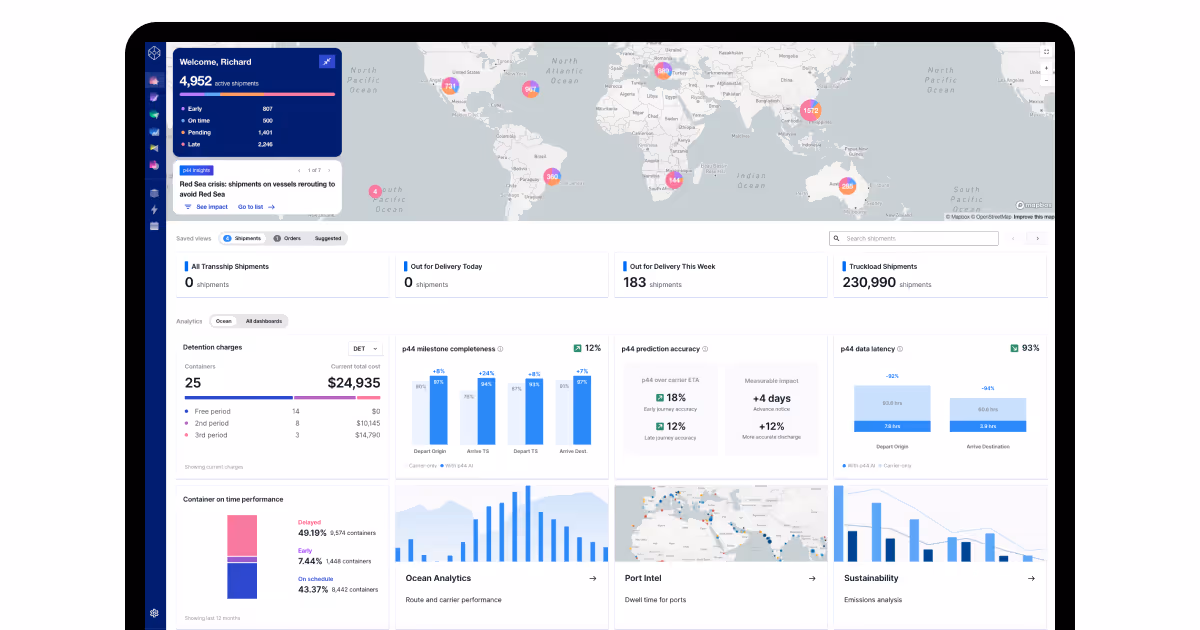Open the Sustainability card arrow
The height and width of the screenshot is (630, 1200).
[1031, 578]
